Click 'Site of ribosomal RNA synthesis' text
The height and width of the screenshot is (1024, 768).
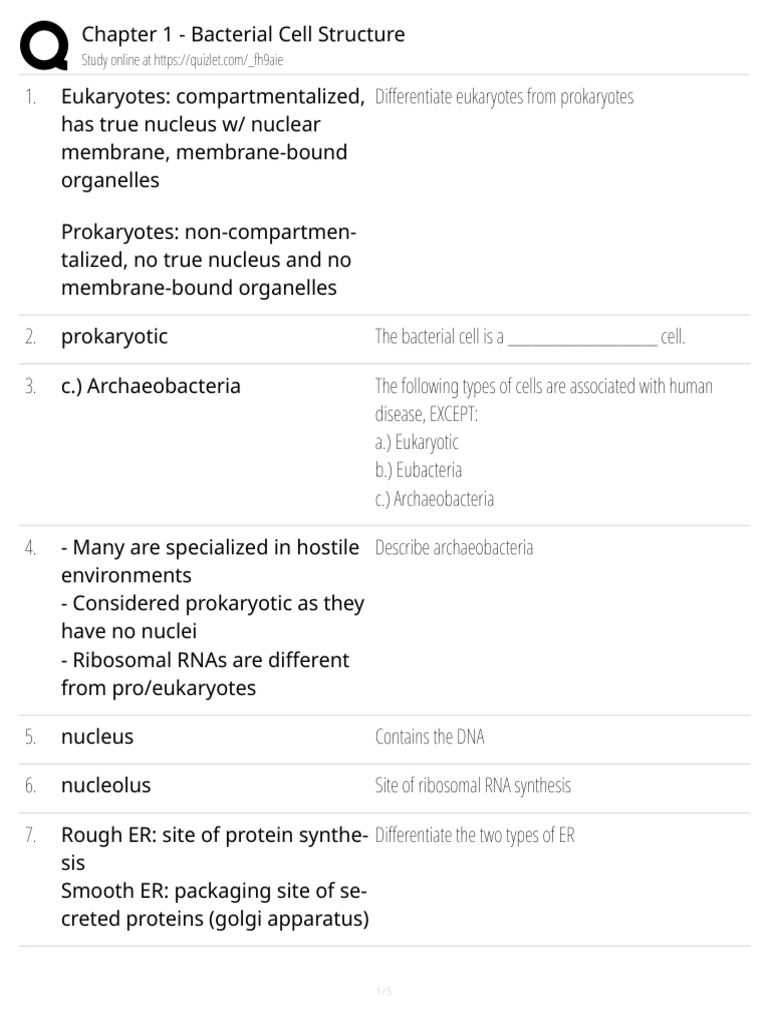pos(472,786)
